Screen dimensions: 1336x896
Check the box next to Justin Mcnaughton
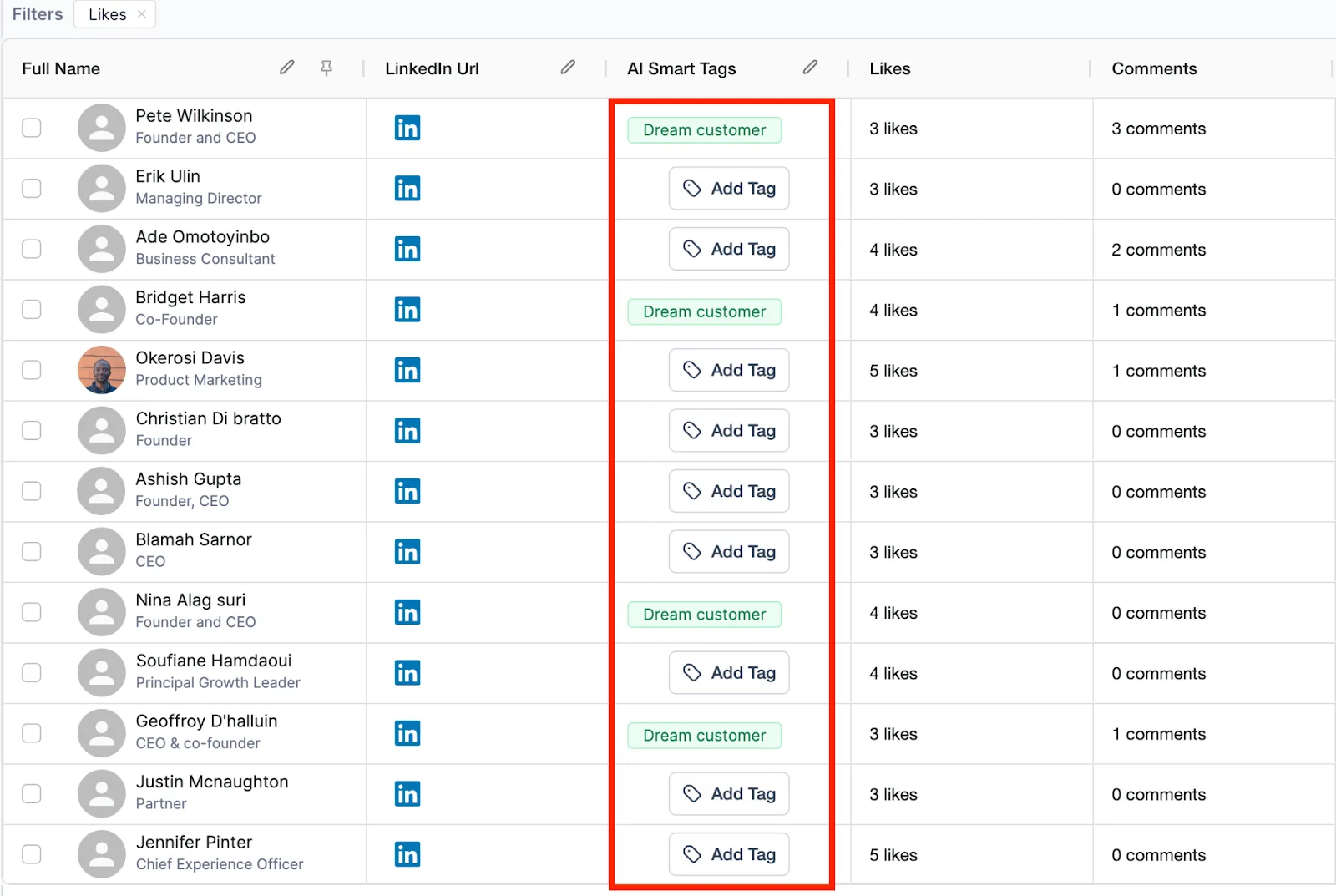point(32,793)
